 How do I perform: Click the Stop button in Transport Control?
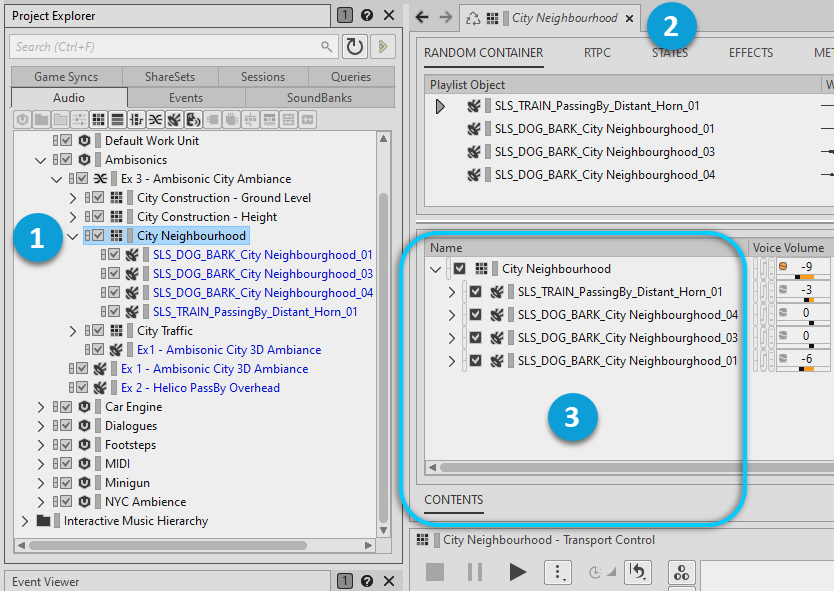pyautogui.click(x=435, y=572)
